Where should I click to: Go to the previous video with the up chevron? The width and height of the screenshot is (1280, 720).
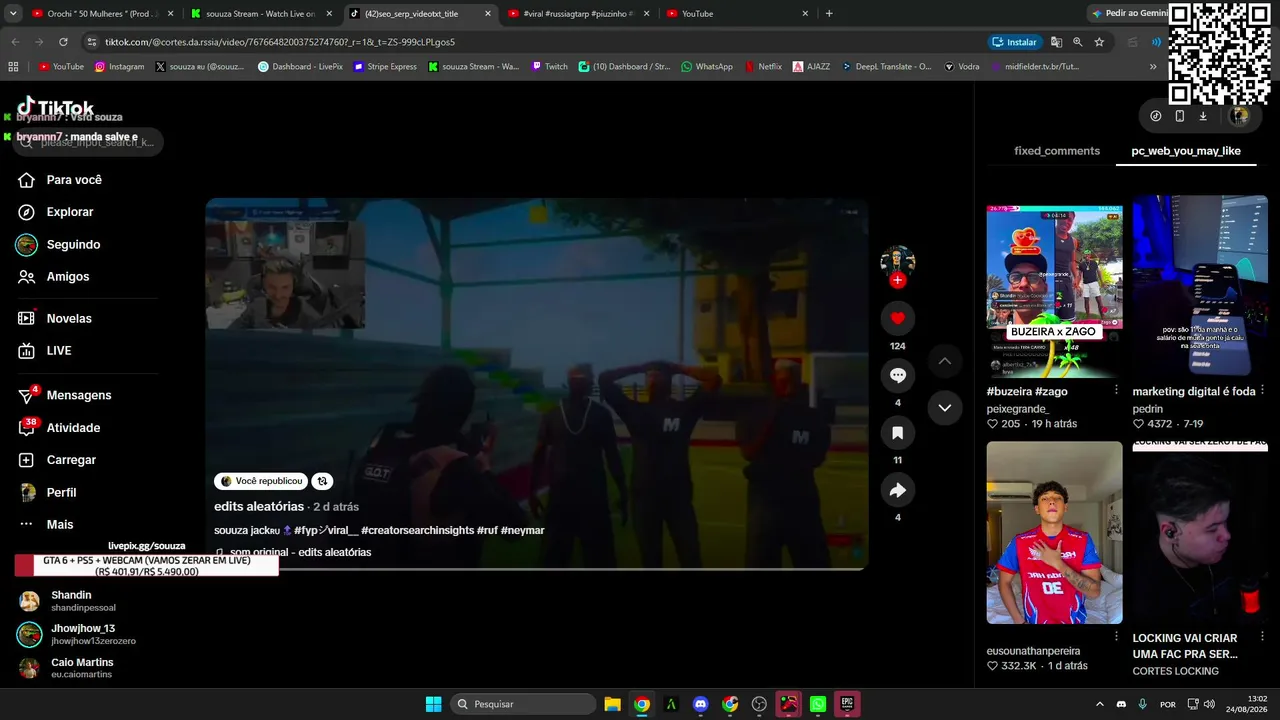pyautogui.click(x=944, y=361)
